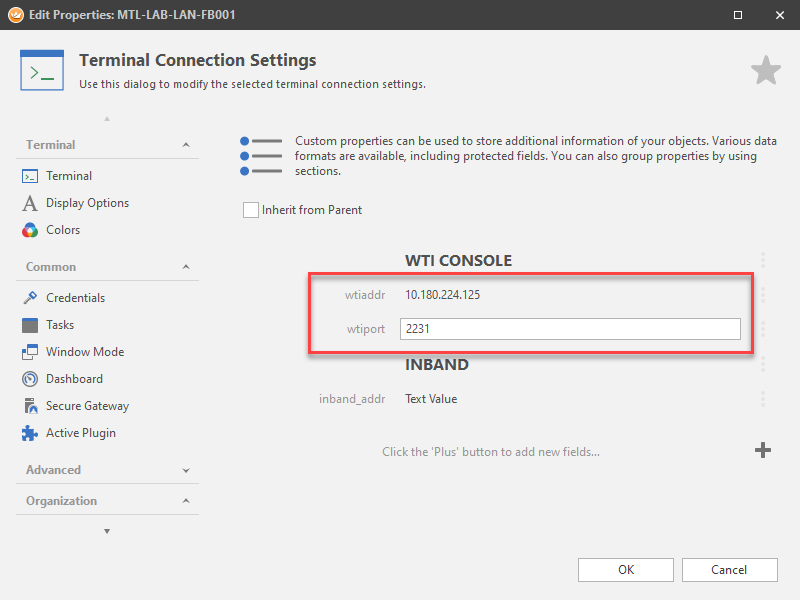Click the Terminal icon in sidebar

tap(29, 176)
